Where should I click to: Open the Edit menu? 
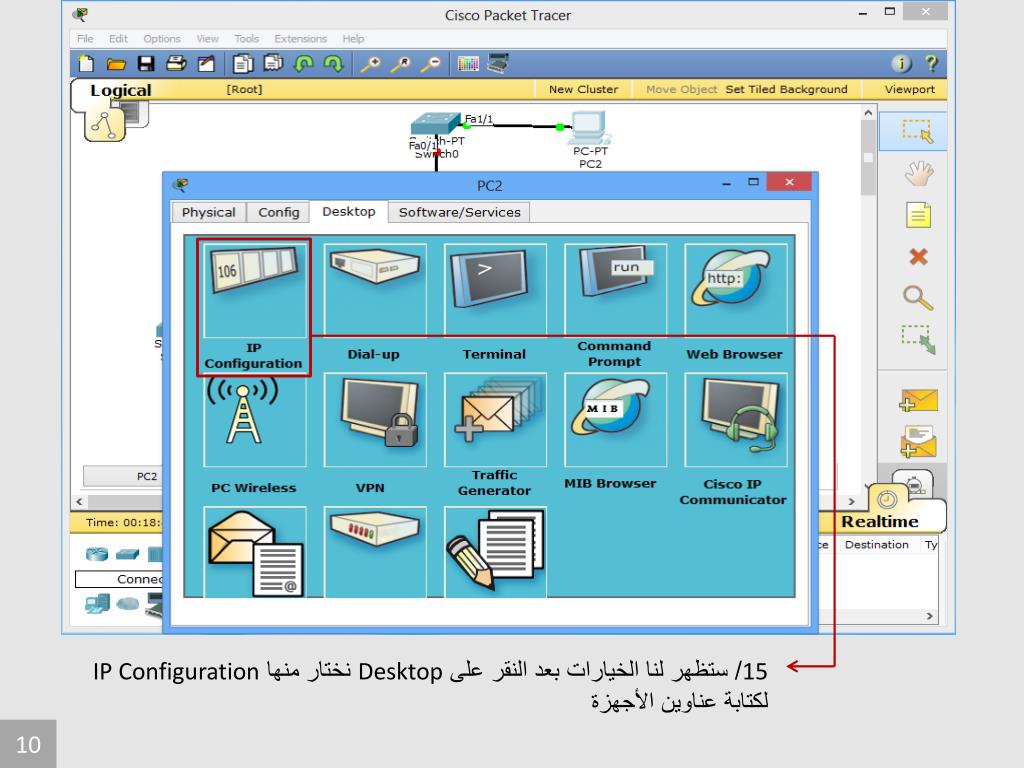coord(118,39)
